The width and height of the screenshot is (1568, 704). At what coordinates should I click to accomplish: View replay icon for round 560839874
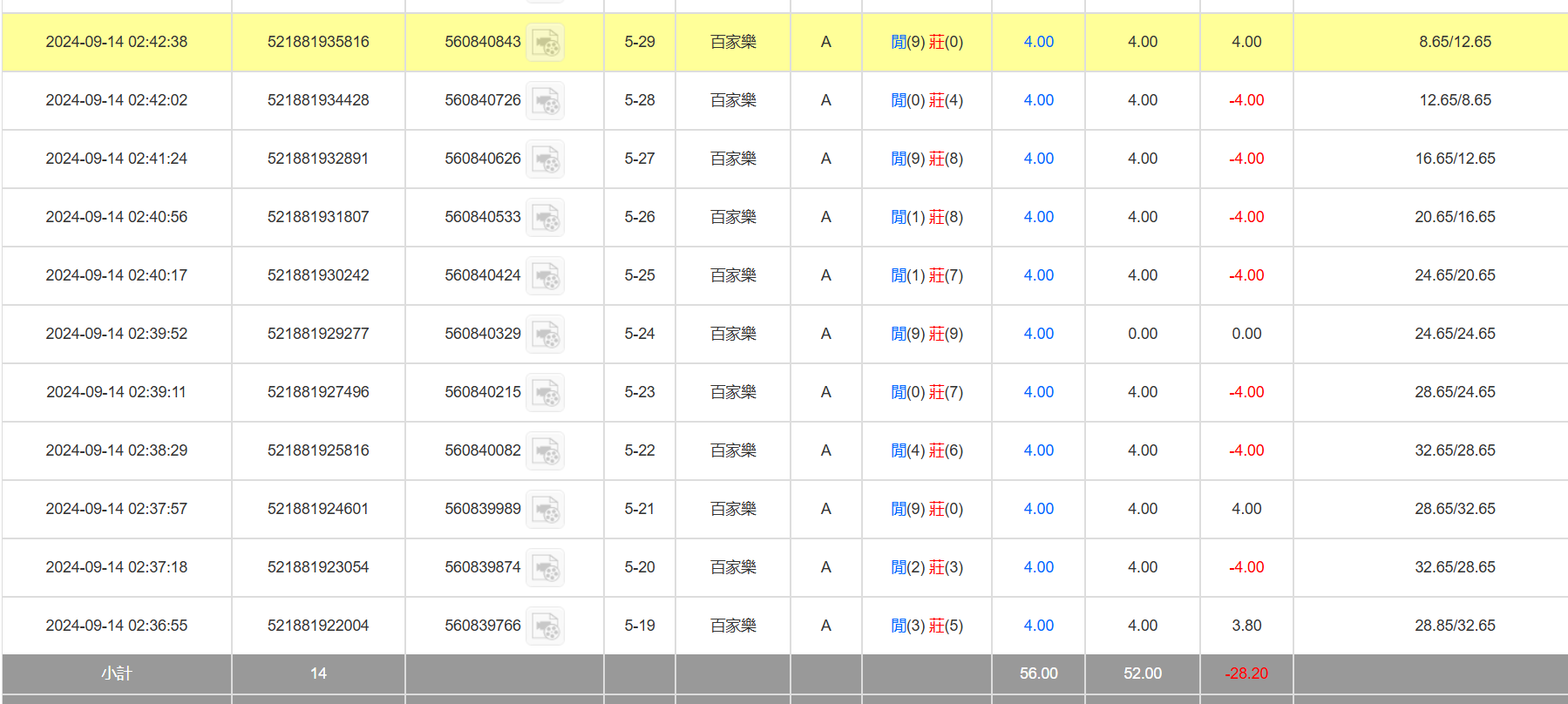pyautogui.click(x=546, y=568)
